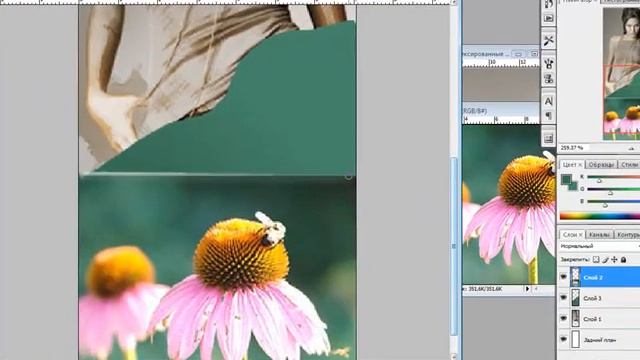The width and height of the screenshot is (640, 360).
Task: Enable Lock transparent pixels icon
Action: (x=596, y=260)
